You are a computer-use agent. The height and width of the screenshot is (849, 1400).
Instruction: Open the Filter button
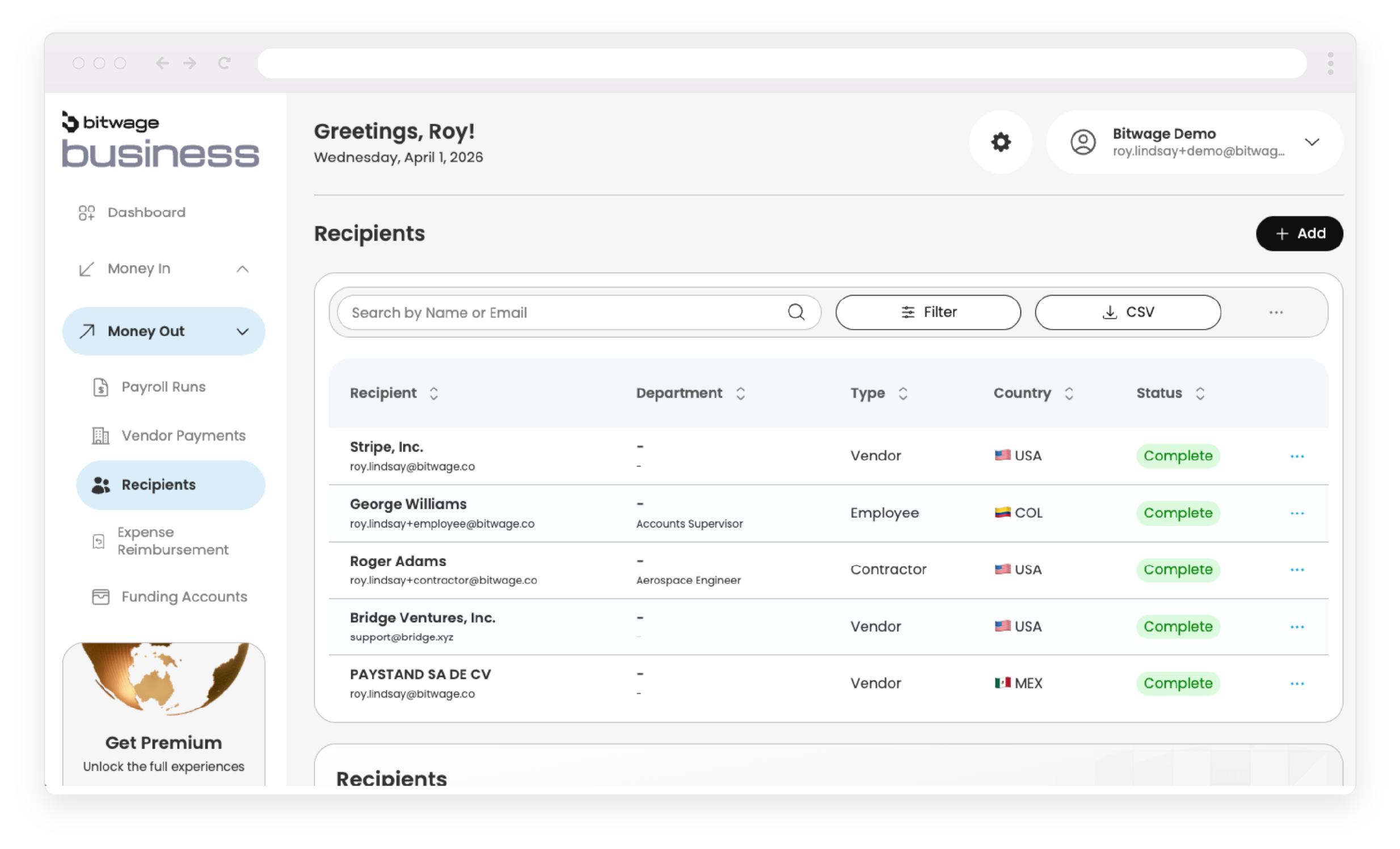click(928, 312)
